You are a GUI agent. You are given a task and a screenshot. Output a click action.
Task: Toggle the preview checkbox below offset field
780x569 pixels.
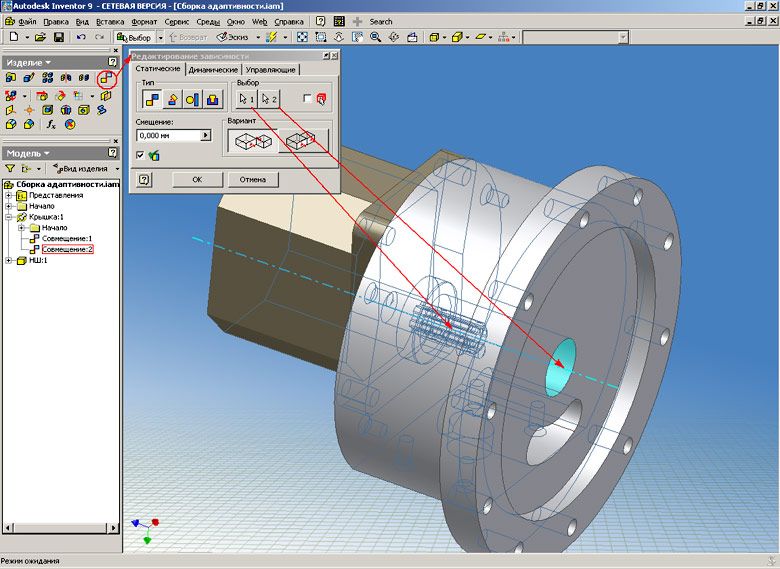click(x=140, y=155)
